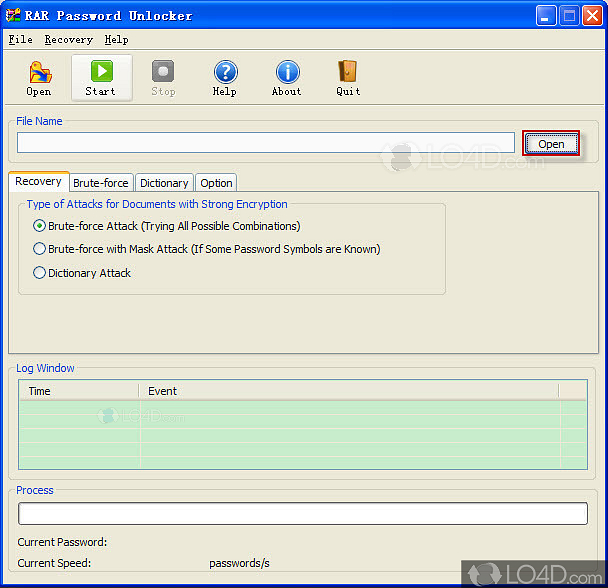Click 'Type of Attacks for Documents' heading

tap(157, 204)
